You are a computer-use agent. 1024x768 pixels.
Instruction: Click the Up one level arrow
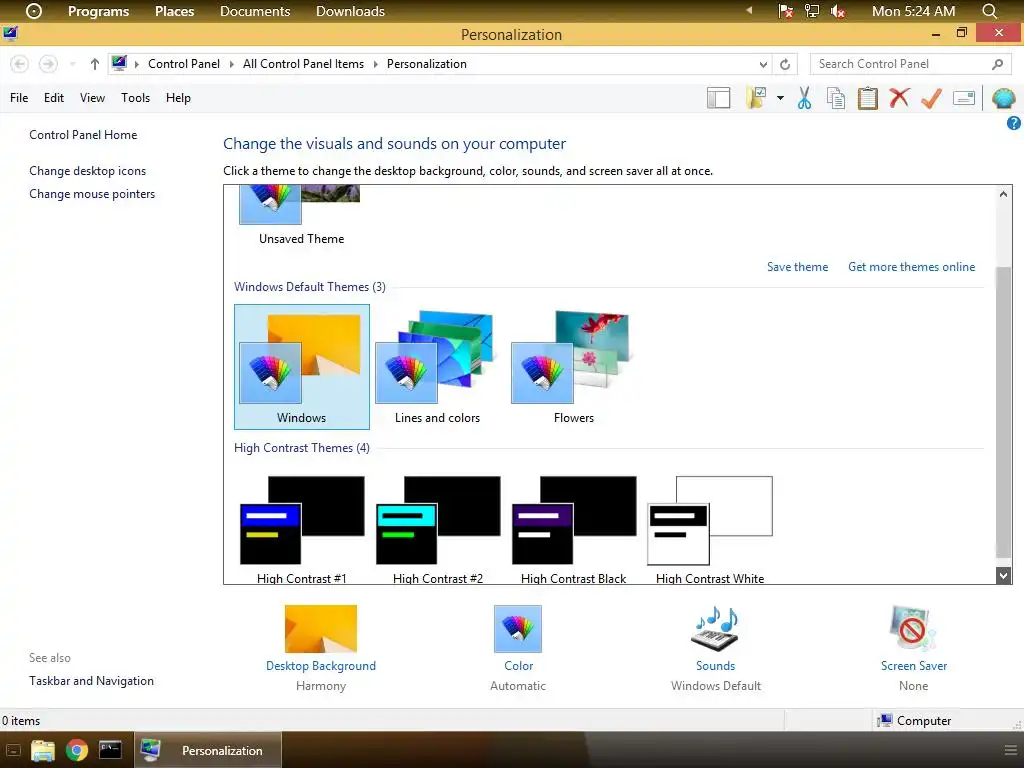(x=95, y=64)
